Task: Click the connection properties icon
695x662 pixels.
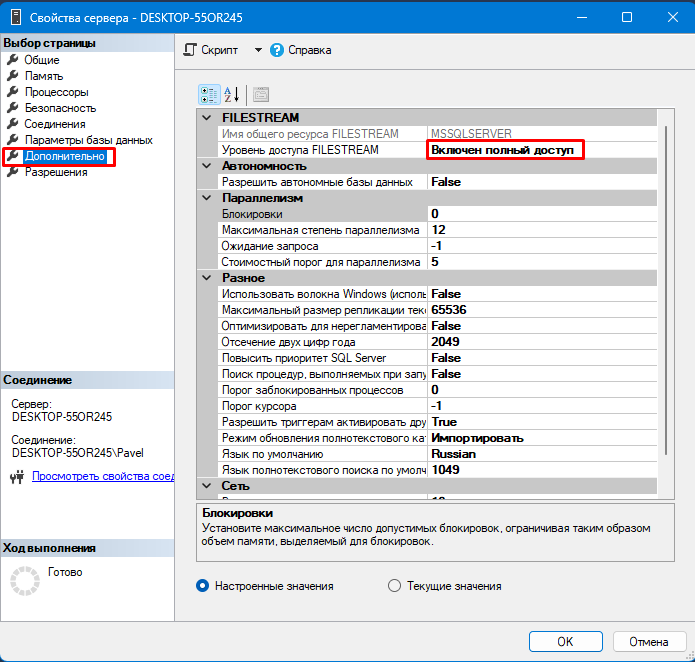Action: point(15,477)
